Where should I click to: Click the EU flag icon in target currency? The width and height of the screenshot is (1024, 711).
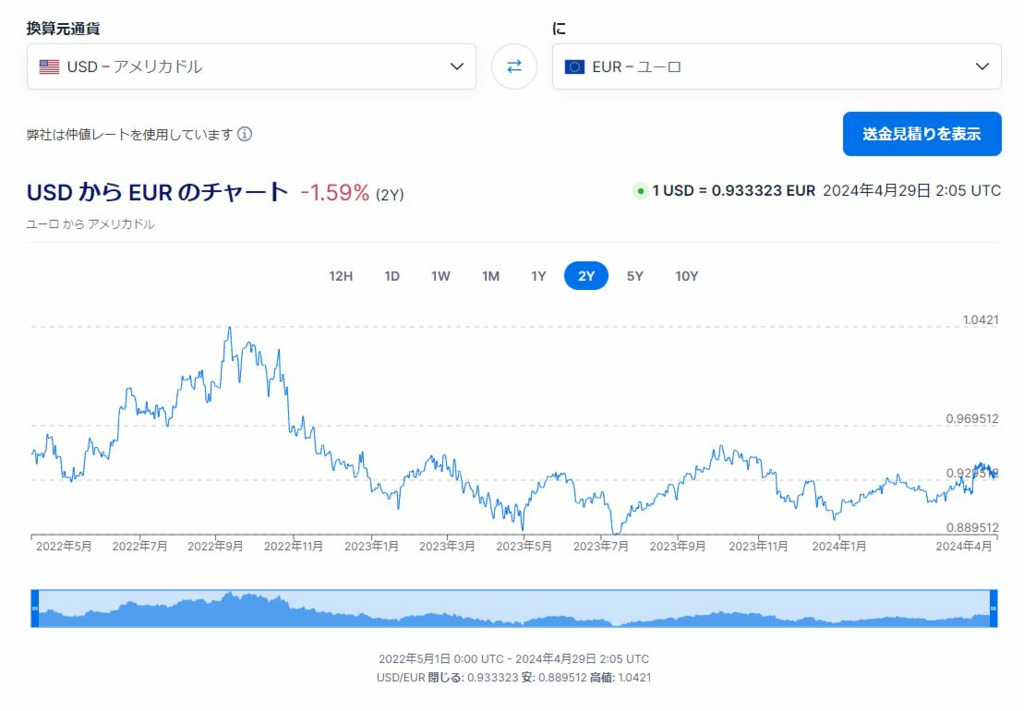pyautogui.click(x=574, y=67)
